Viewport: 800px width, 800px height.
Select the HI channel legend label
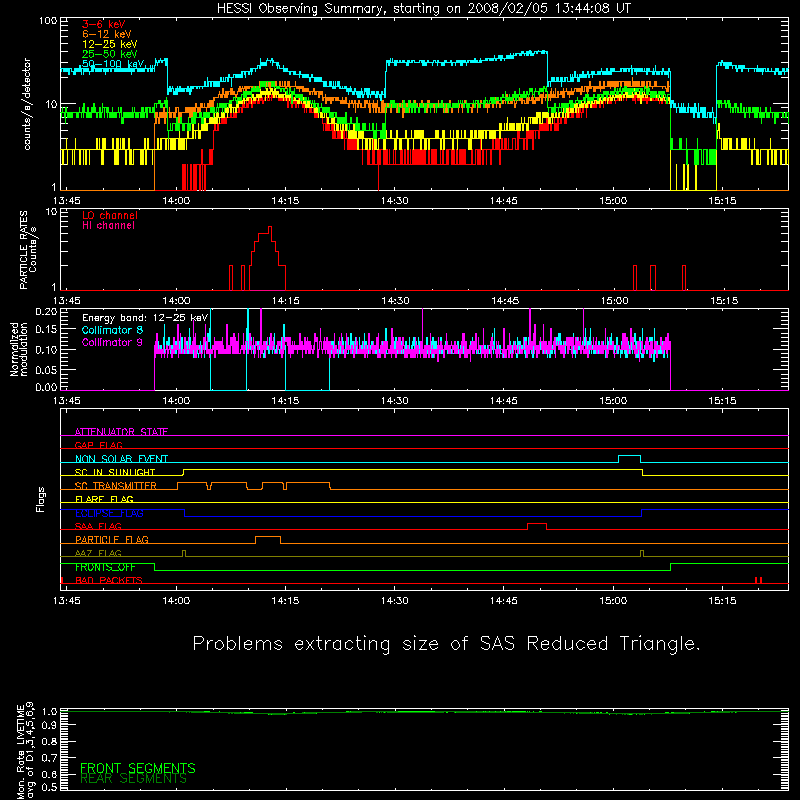[108, 226]
